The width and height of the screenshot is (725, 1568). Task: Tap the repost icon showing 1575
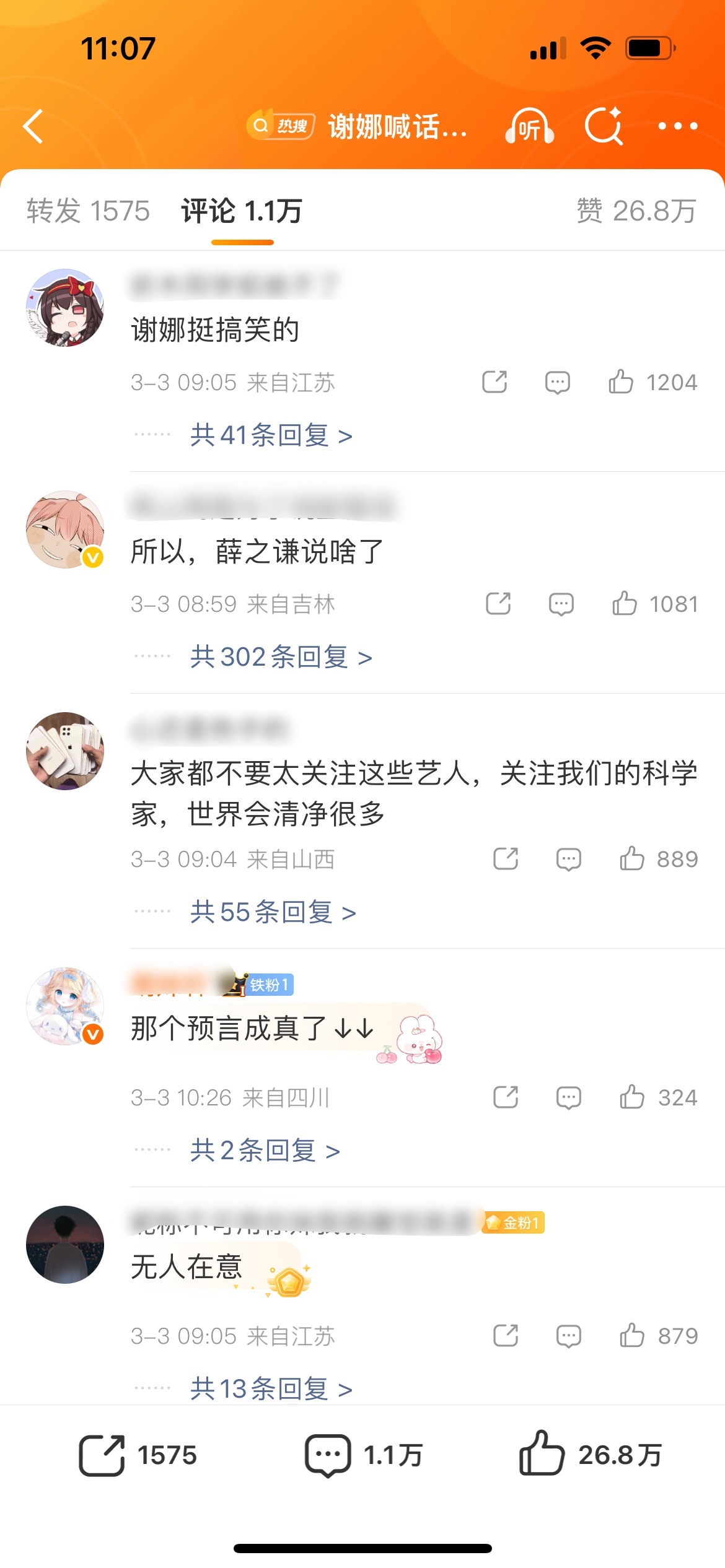138,1455
